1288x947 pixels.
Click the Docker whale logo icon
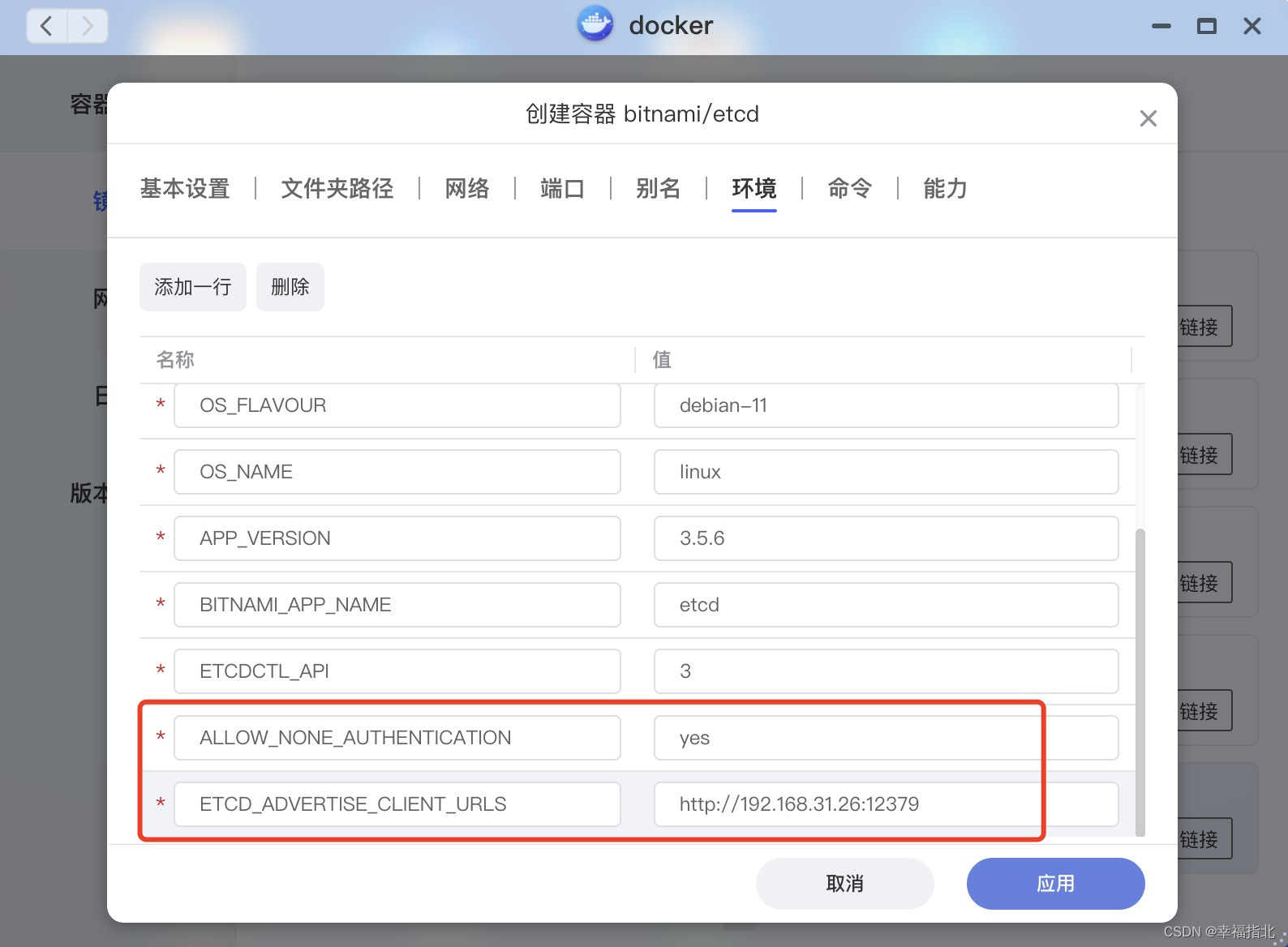595,24
